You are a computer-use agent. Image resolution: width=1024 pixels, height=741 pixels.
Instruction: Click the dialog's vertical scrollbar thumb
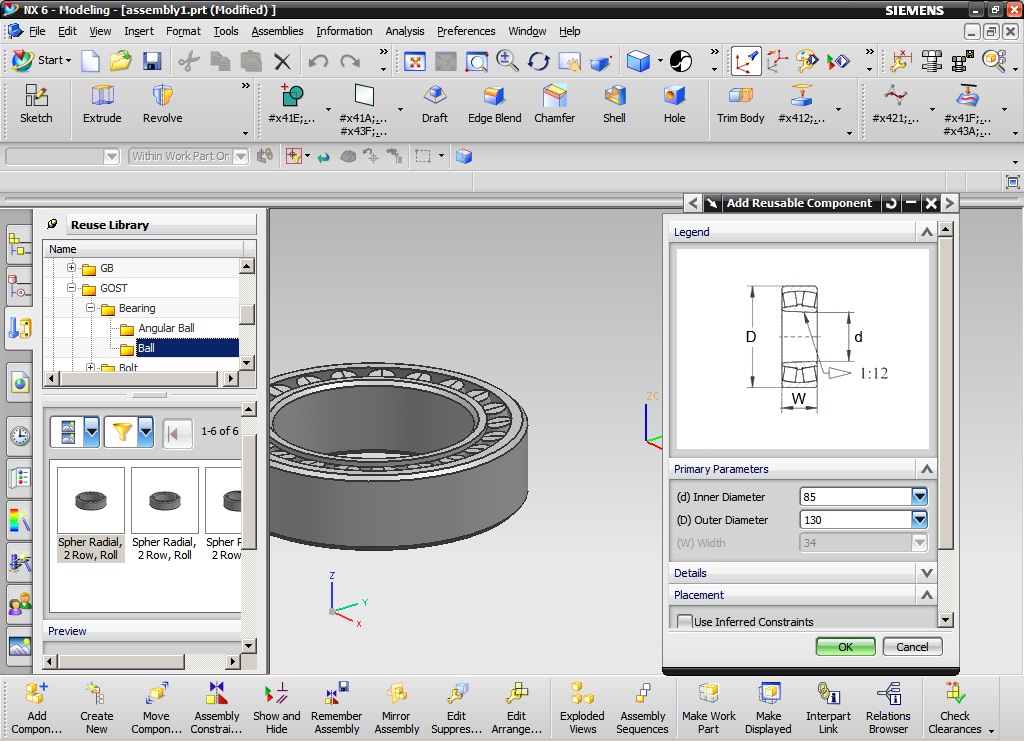[945, 394]
